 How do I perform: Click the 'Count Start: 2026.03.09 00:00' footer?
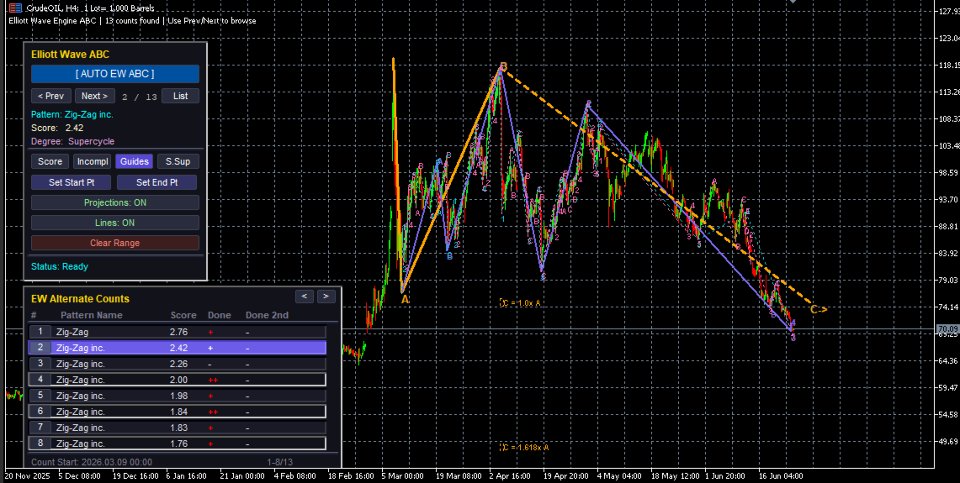(92, 462)
